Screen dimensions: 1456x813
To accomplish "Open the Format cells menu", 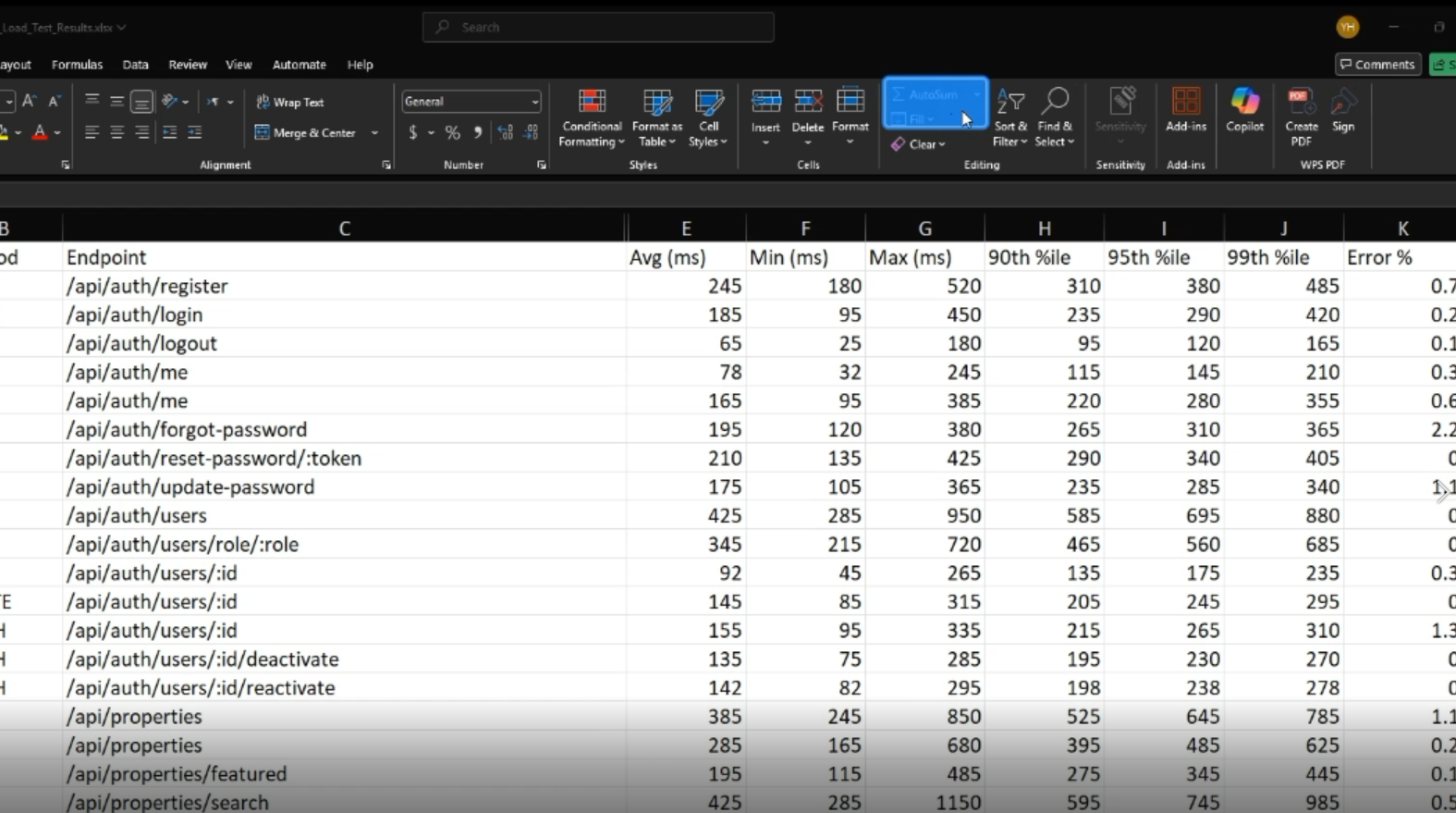I will [x=850, y=117].
